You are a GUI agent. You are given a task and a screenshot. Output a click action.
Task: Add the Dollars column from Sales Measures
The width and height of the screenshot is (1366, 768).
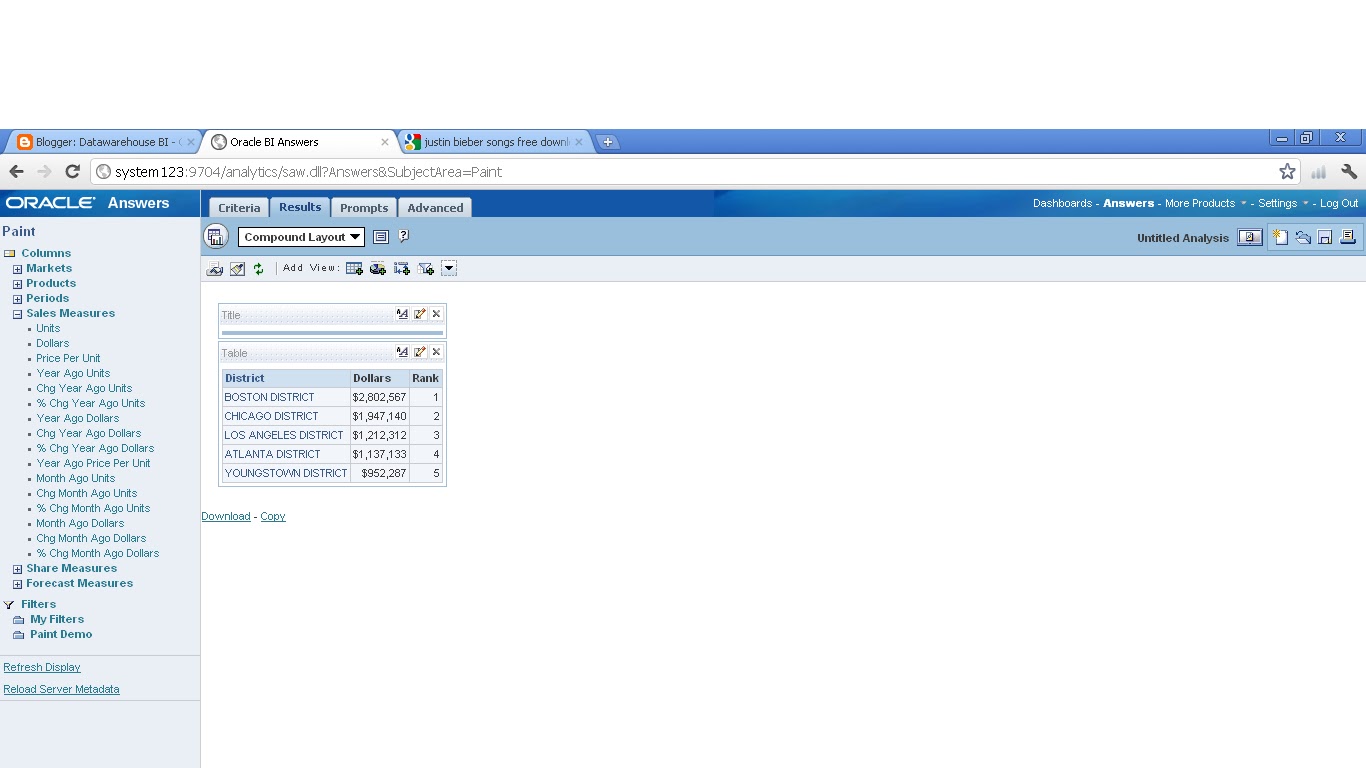point(53,343)
